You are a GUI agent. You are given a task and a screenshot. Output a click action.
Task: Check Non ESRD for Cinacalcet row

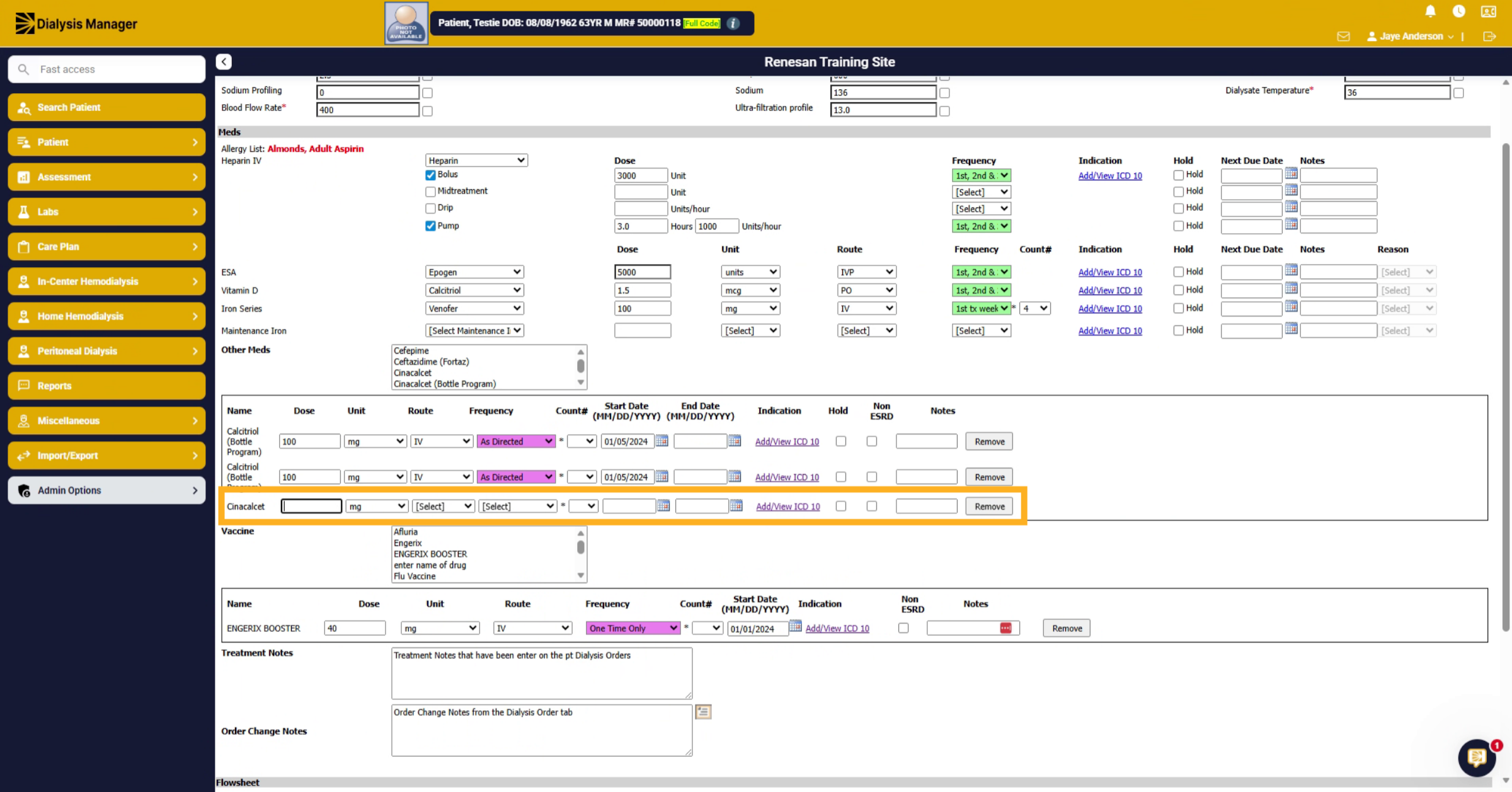coord(871,506)
